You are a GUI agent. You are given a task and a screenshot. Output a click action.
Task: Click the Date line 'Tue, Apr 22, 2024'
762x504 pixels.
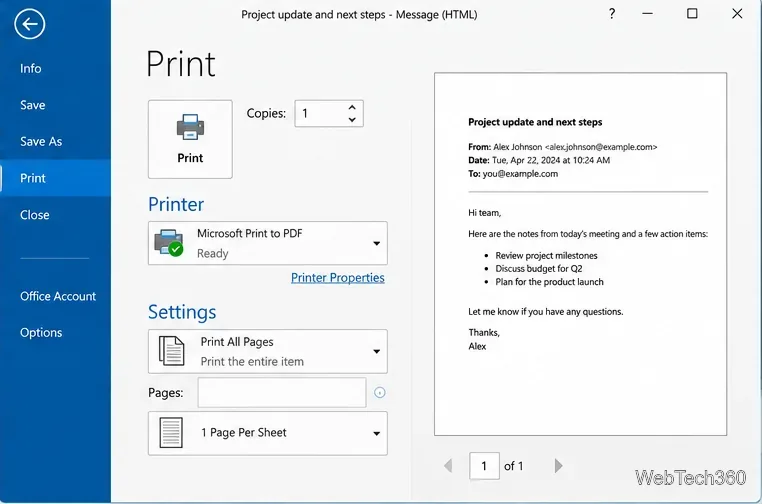point(539,160)
